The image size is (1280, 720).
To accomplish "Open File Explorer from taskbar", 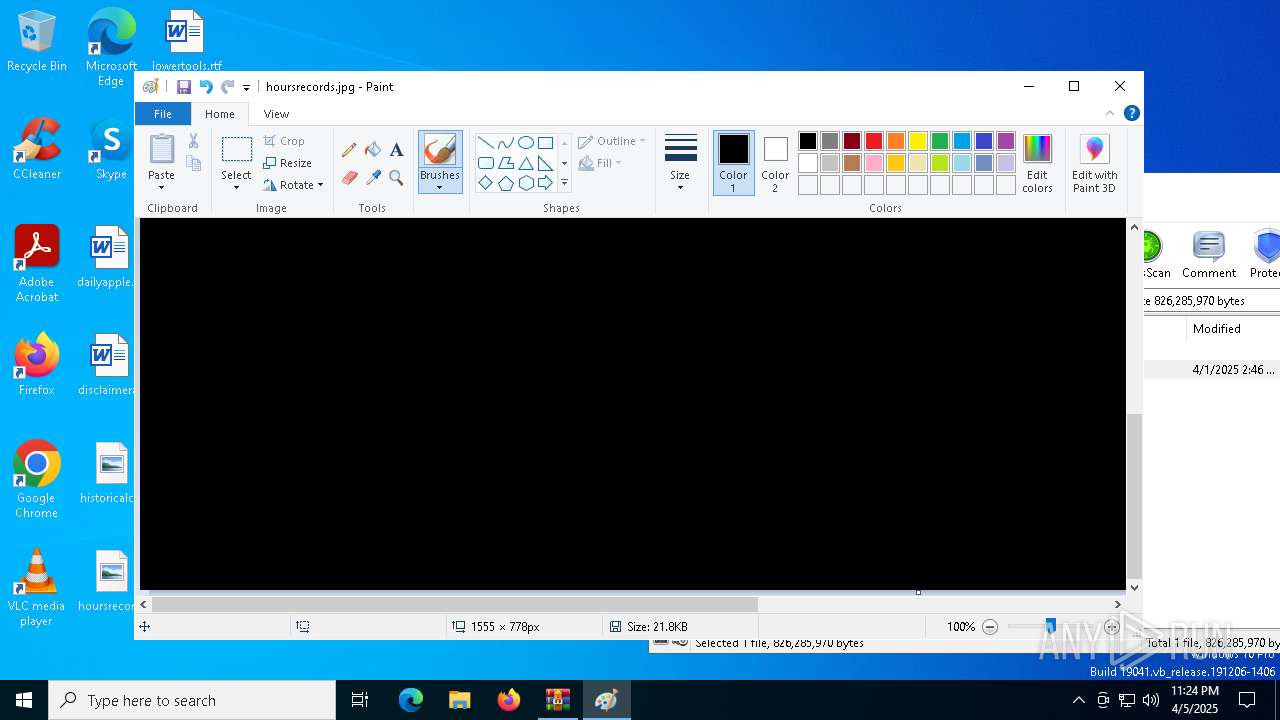I will [460, 700].
